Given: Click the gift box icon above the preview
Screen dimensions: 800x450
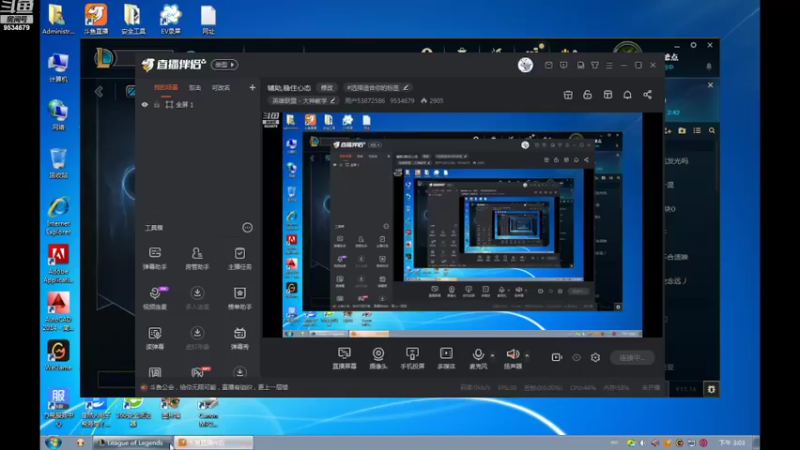Looking at the screenshot, I should (x=568, y=95).
